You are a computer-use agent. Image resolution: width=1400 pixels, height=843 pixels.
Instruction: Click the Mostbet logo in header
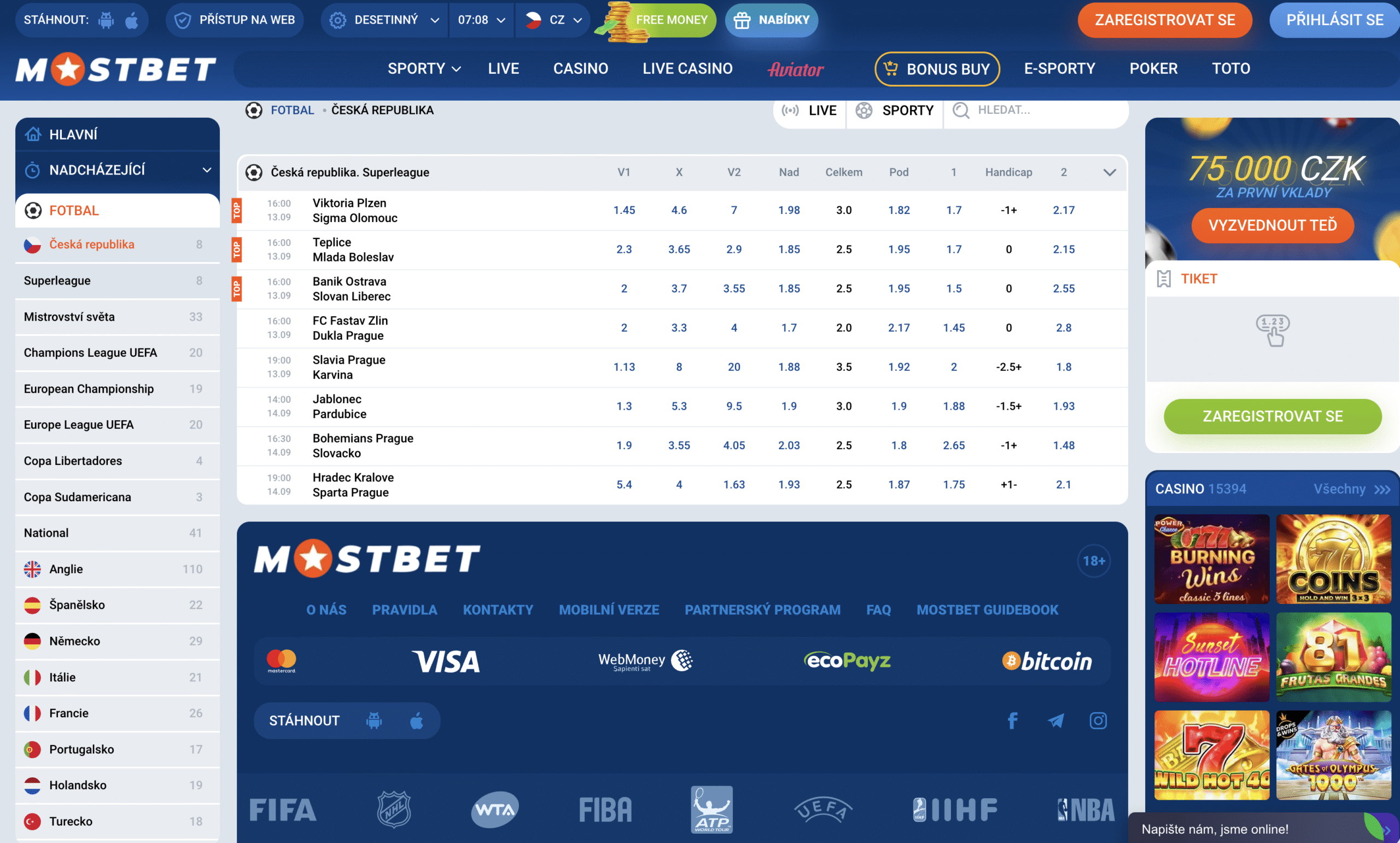coord(115,69)
